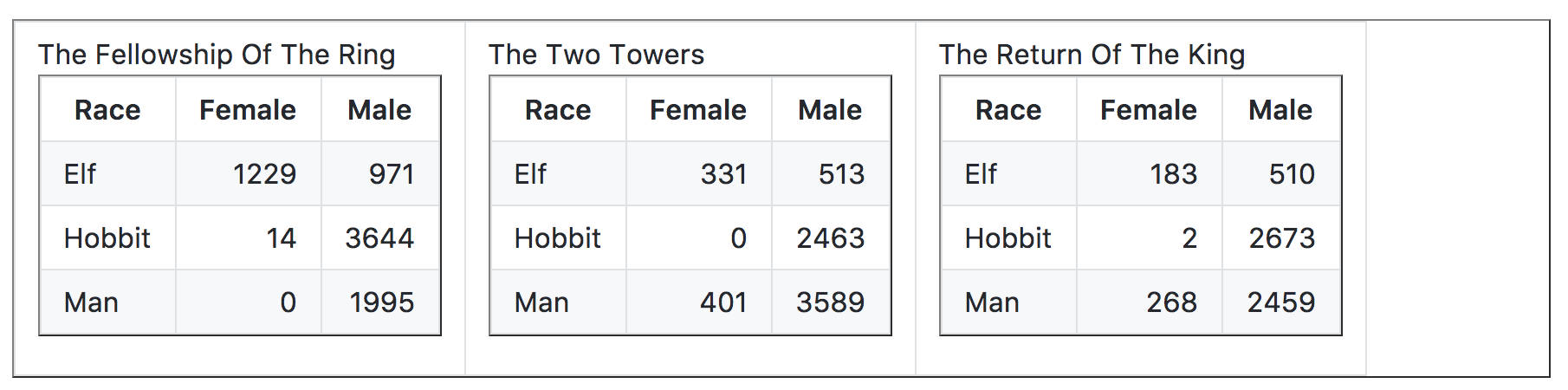
Task: Click the Elf female value 1229
Action: pos(264,174)
